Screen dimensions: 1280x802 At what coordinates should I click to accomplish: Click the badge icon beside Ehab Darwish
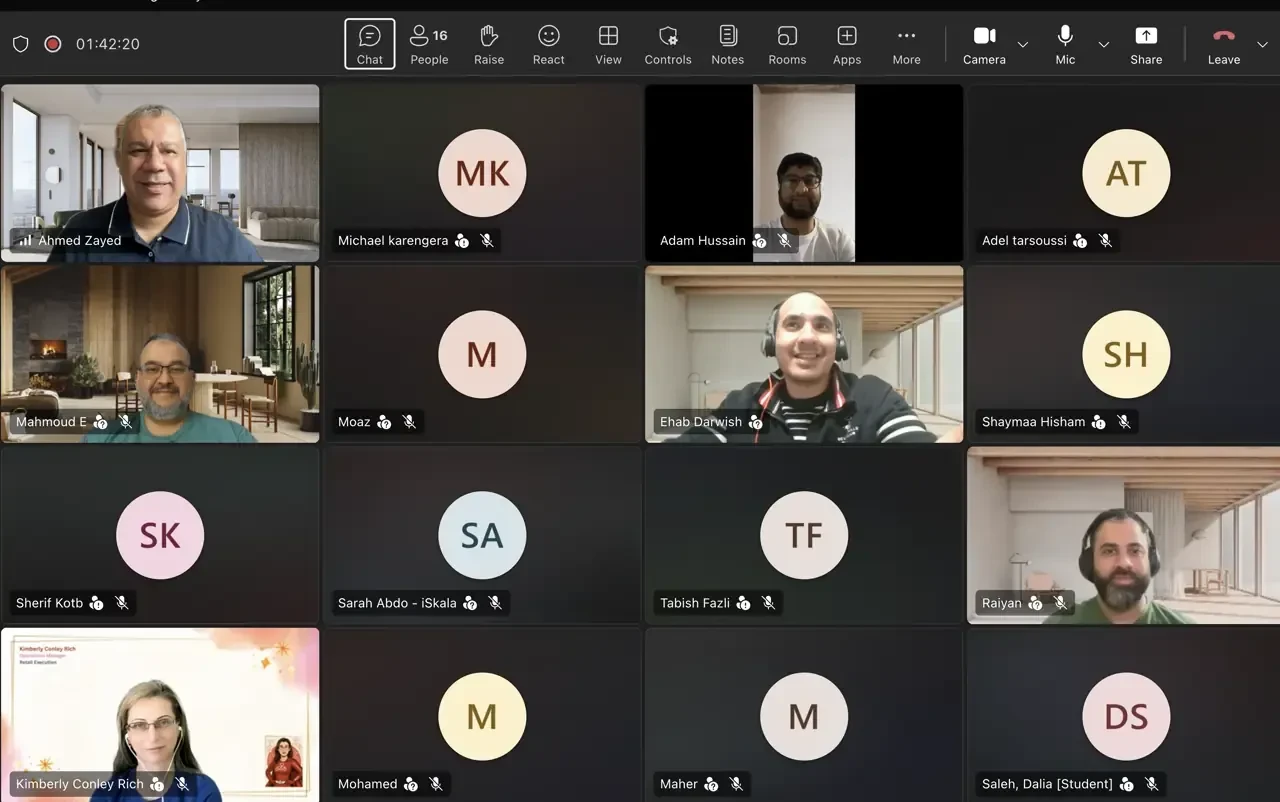click(x=756, y=422)
